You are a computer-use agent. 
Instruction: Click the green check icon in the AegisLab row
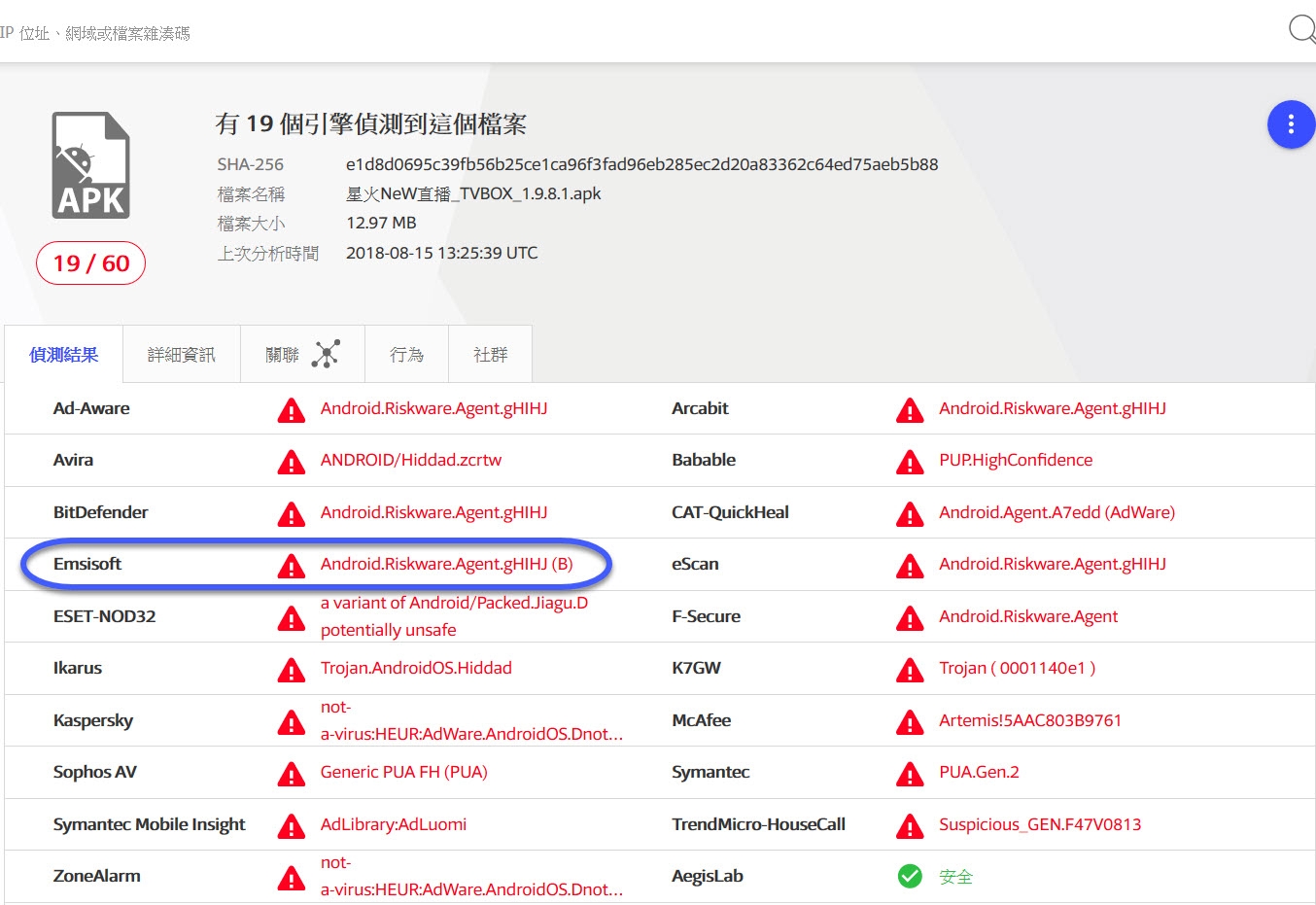(910, 877)
